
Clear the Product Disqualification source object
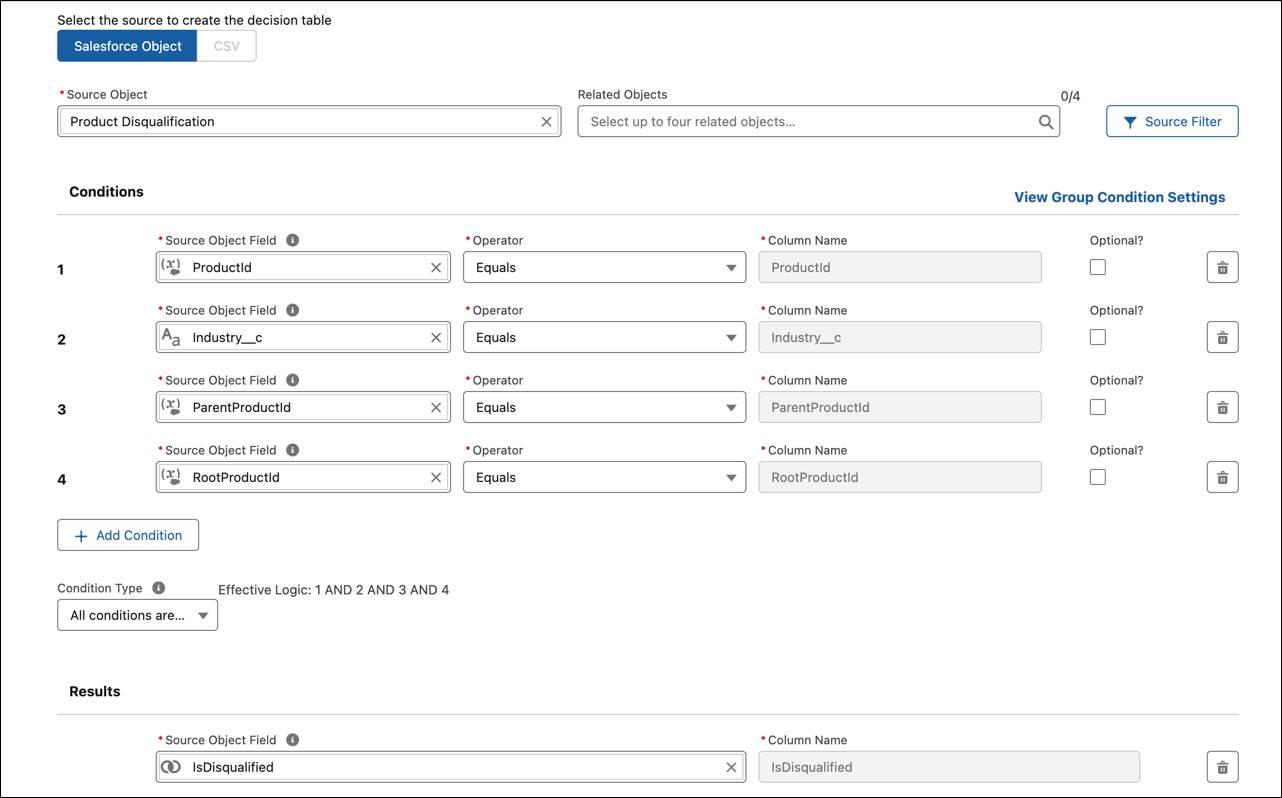pyautogui.click(x=546, y=122)
